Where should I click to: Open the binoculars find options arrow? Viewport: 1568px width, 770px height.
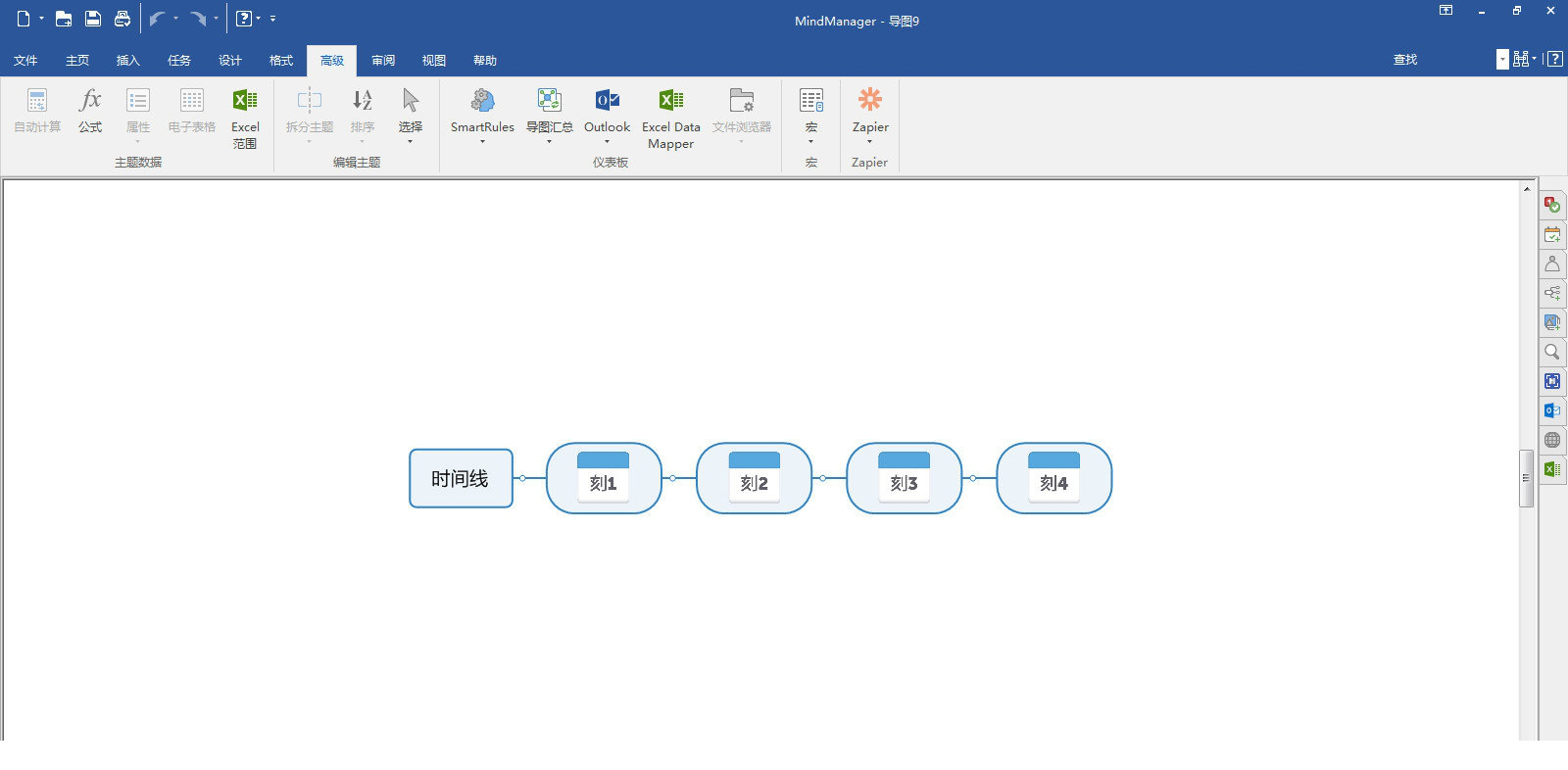pos(1534,59)
